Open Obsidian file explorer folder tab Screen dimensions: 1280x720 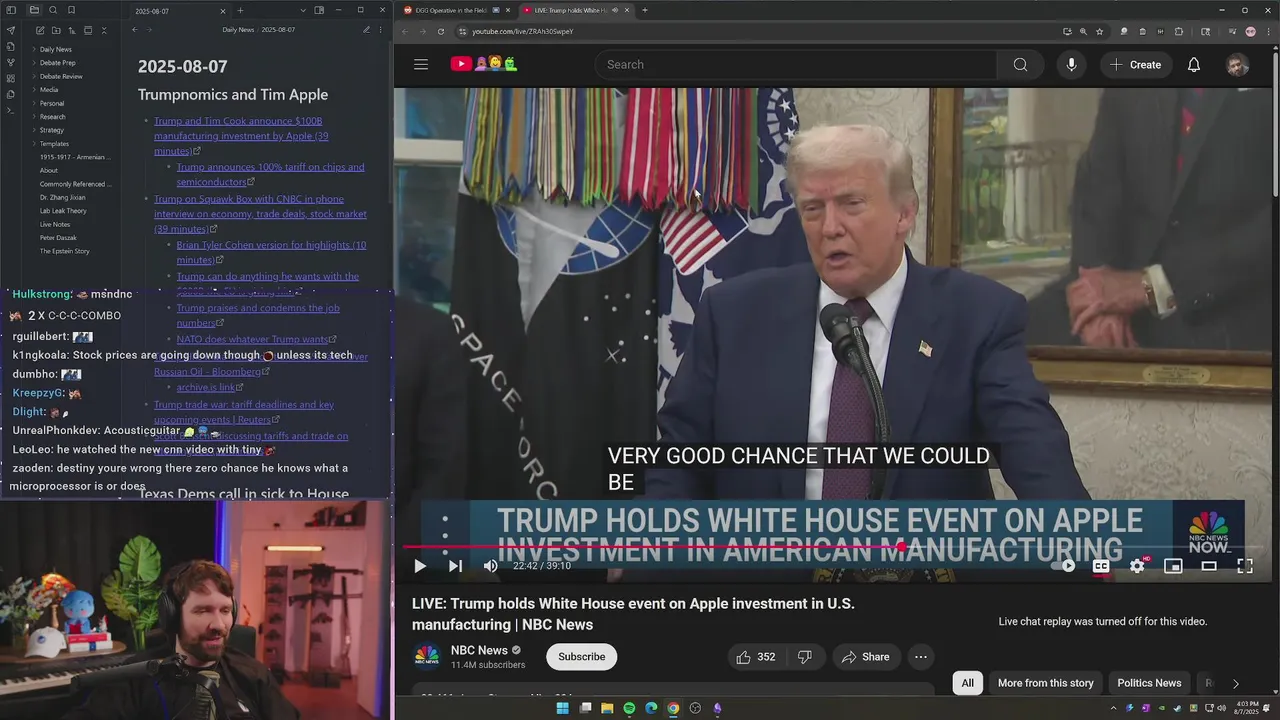click(34, 10)
